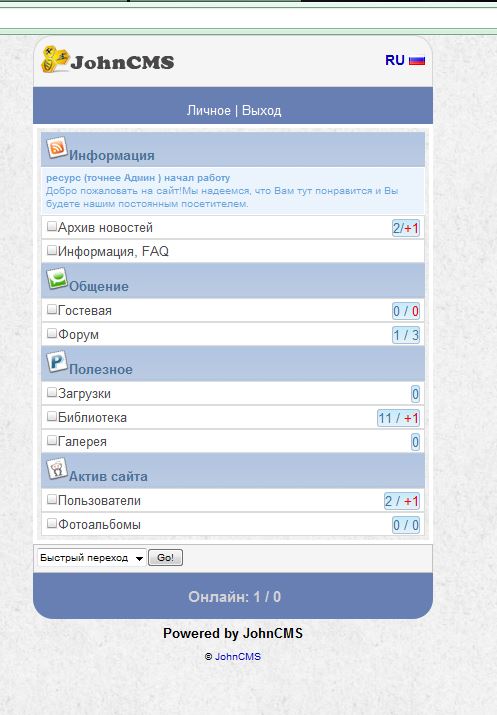Click the small icon before Библиотека

click(52, 416)
